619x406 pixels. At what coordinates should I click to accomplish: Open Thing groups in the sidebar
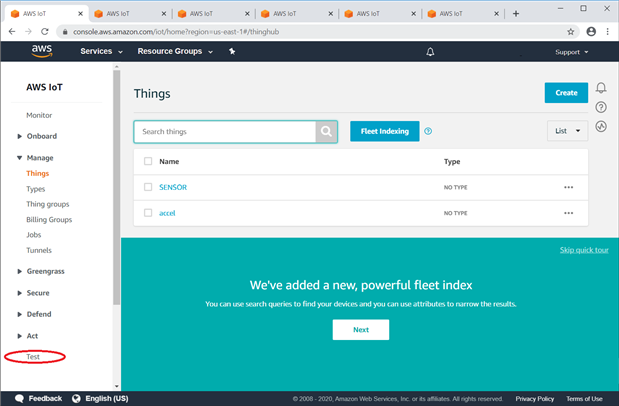pos(48,204)
